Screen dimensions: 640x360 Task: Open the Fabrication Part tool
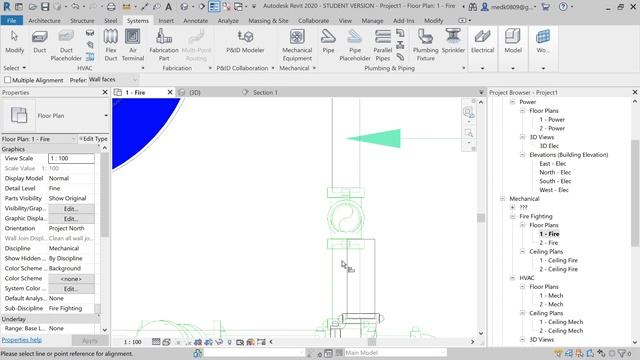[x=164, y=45]
